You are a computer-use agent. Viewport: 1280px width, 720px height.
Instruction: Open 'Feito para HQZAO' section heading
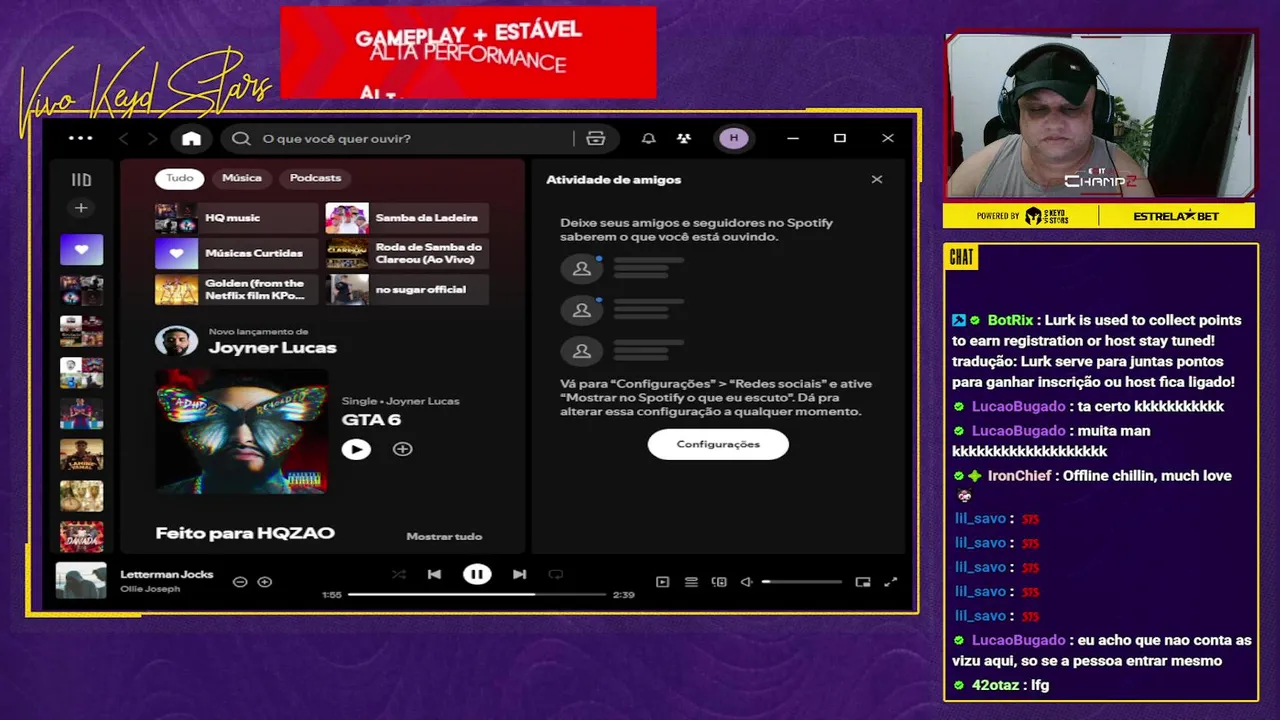pyautogui.click(x=245, y=534)
